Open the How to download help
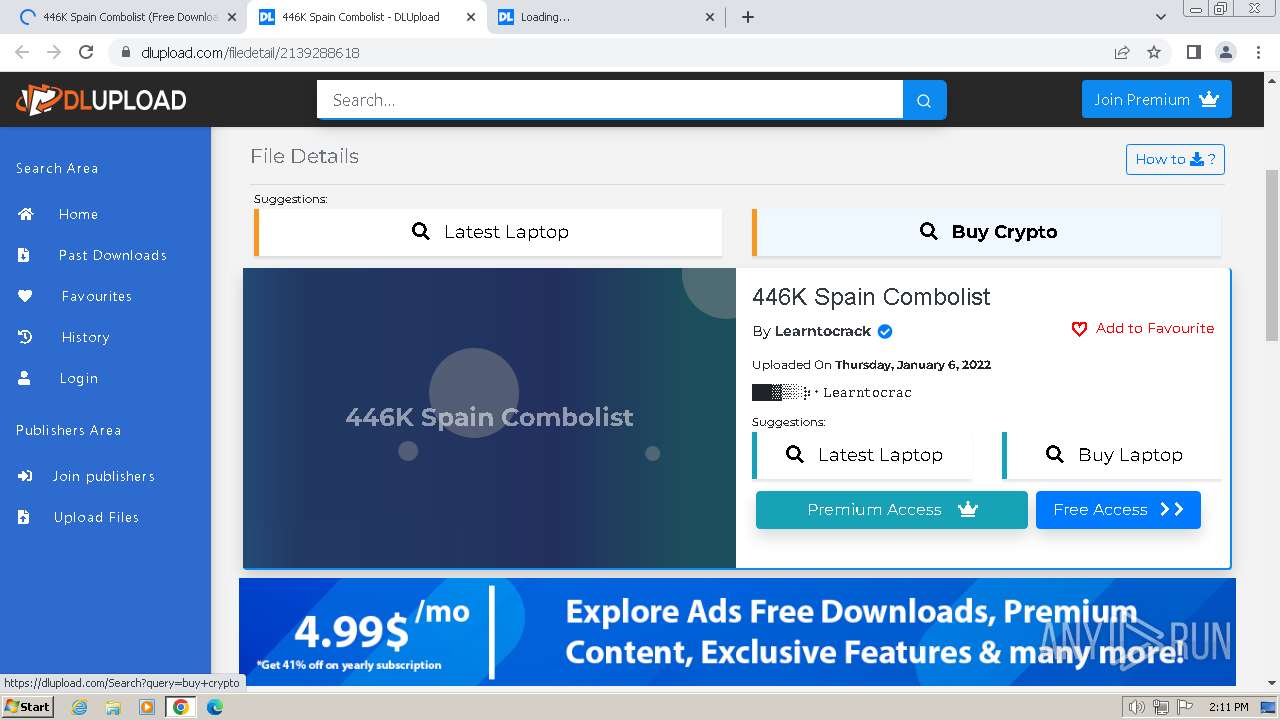 tap(1175, 159)
